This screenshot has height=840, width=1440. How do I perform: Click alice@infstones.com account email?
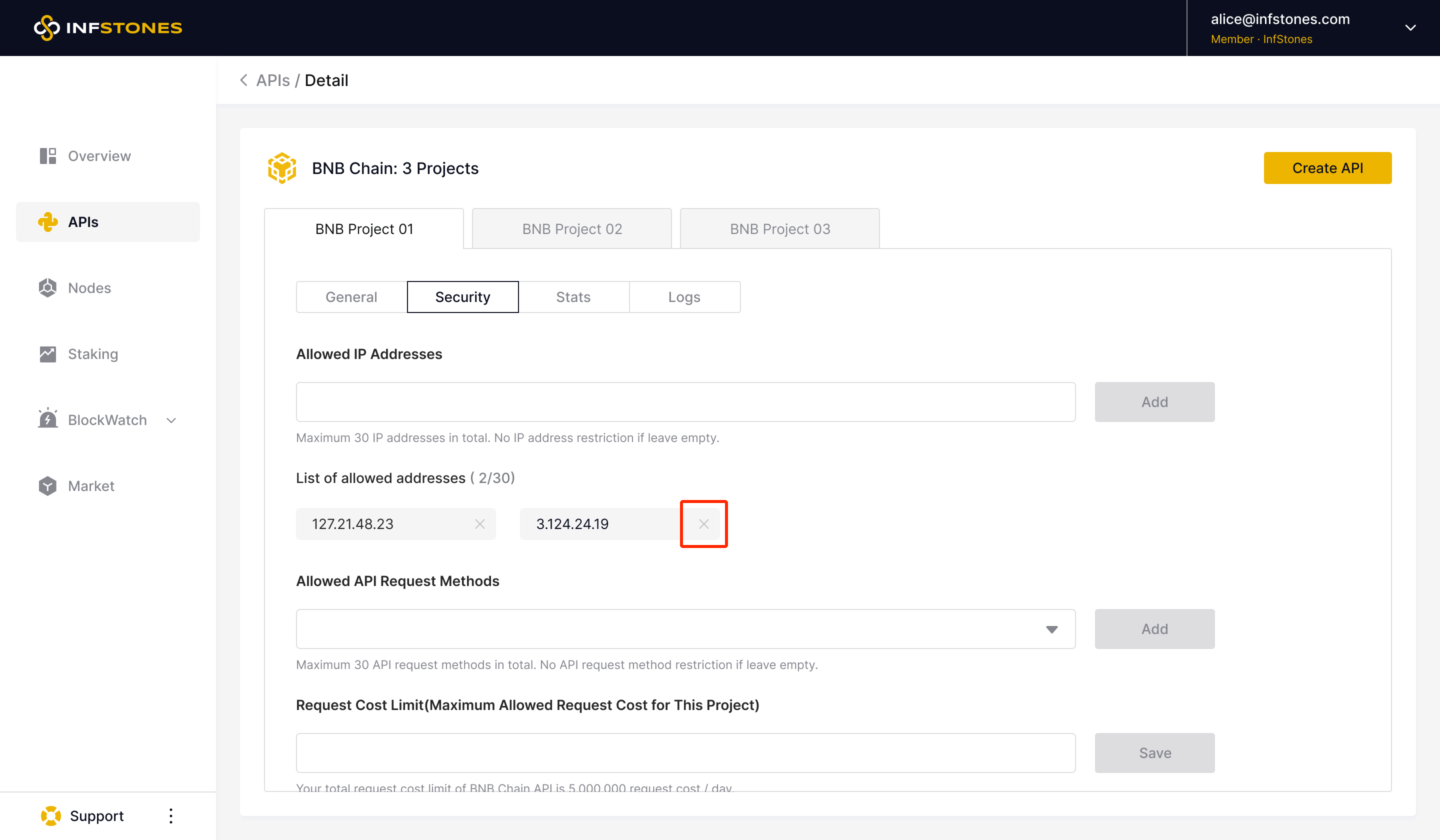(x=1280, y=19)
